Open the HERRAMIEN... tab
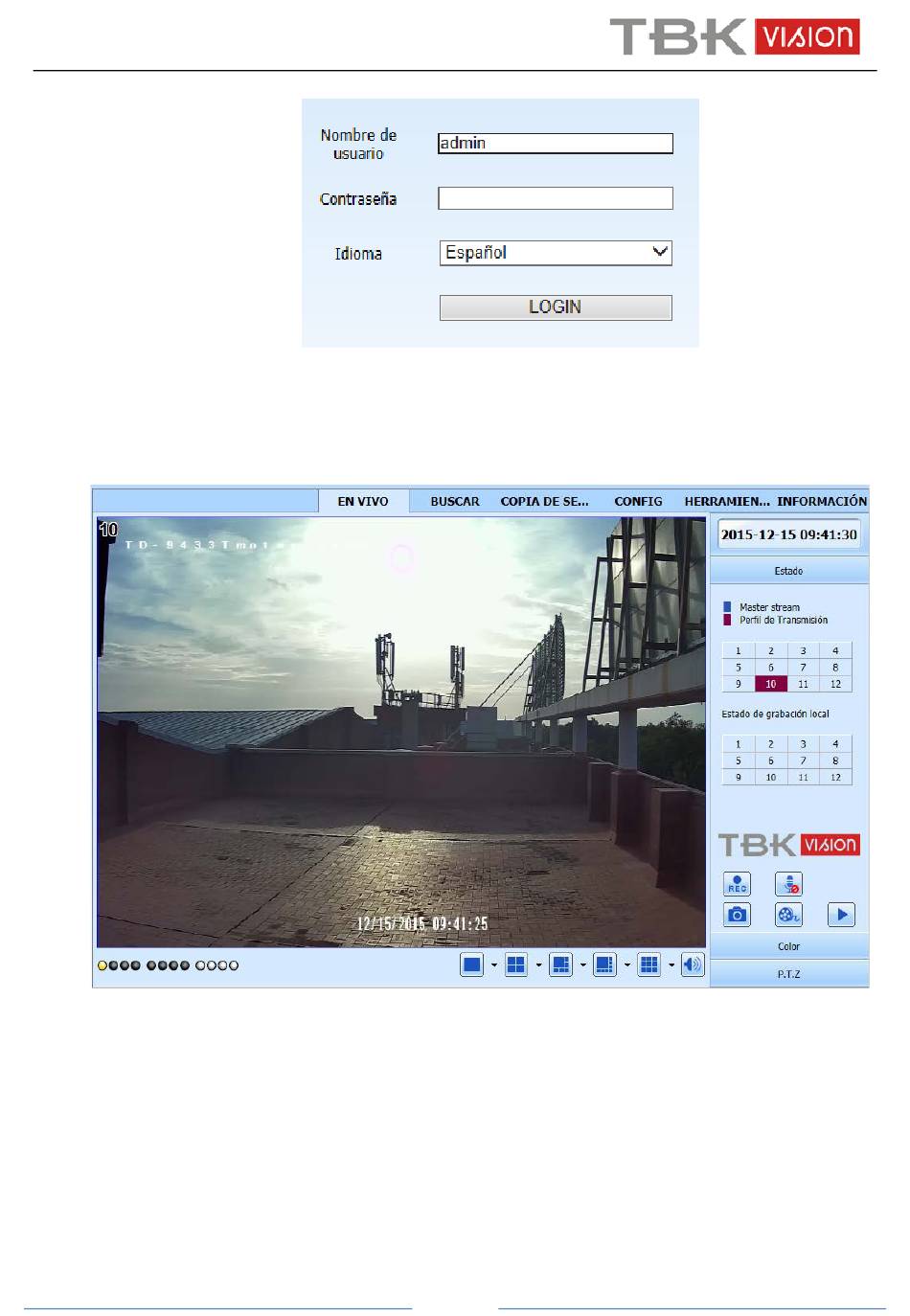The image size is (910, 1316). pos(727,501)
